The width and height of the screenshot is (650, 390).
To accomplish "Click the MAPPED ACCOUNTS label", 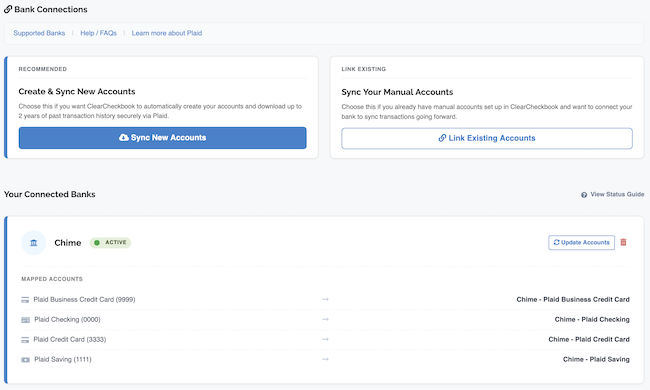I will pos(52,279).
